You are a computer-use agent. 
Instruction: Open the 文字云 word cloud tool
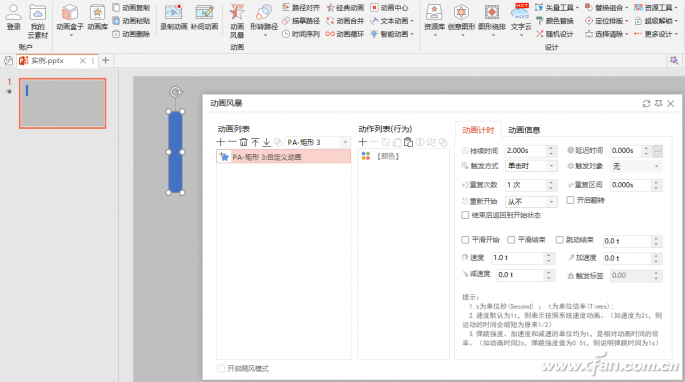pyautogui.click(x=521, y=19)
